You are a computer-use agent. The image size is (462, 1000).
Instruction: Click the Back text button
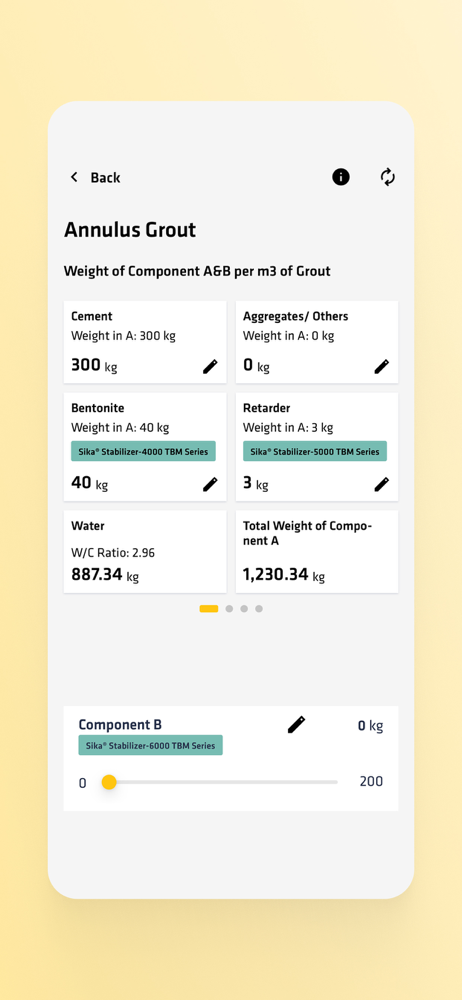105,178
